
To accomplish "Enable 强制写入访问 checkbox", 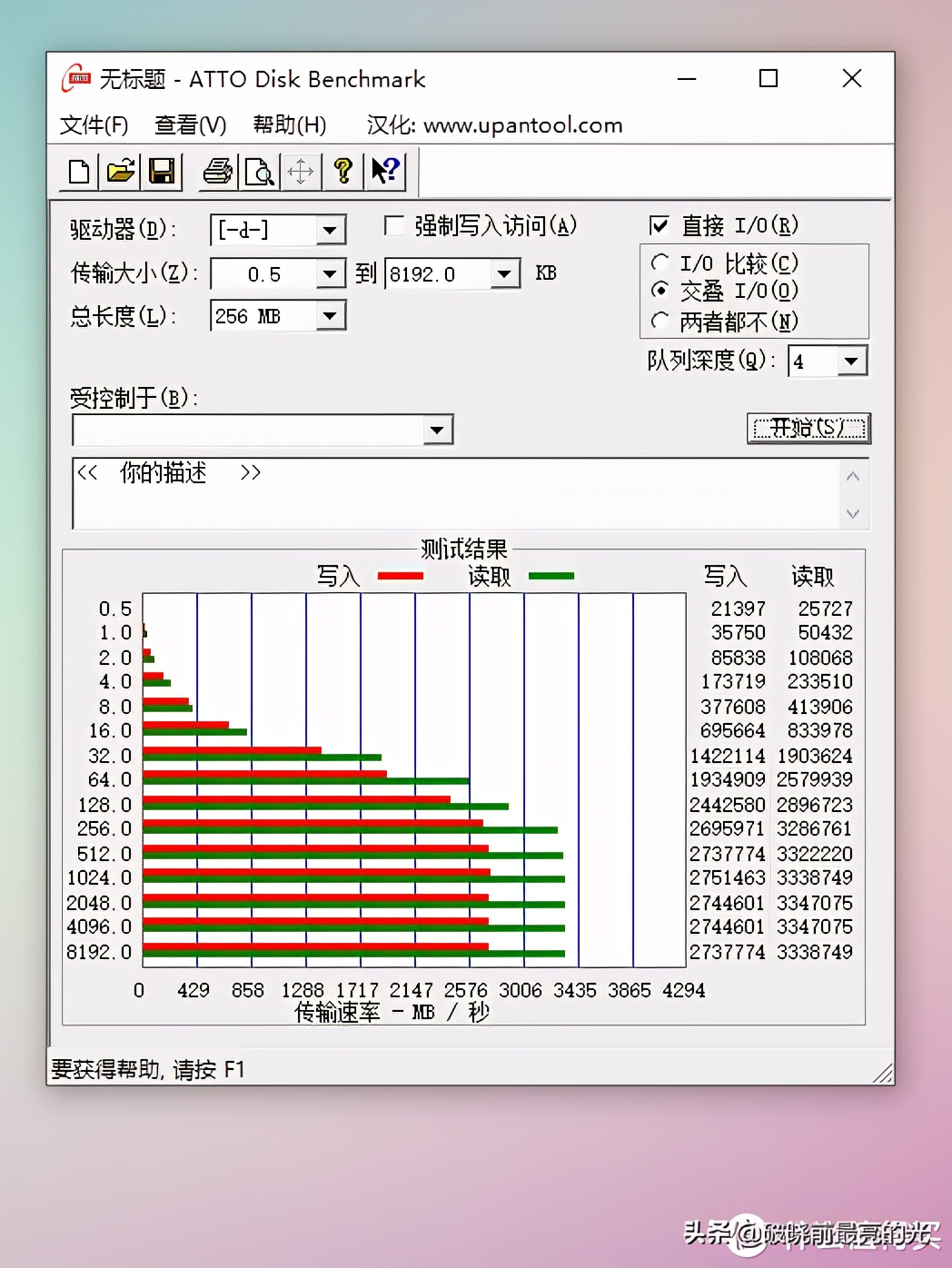I will 394,225.
